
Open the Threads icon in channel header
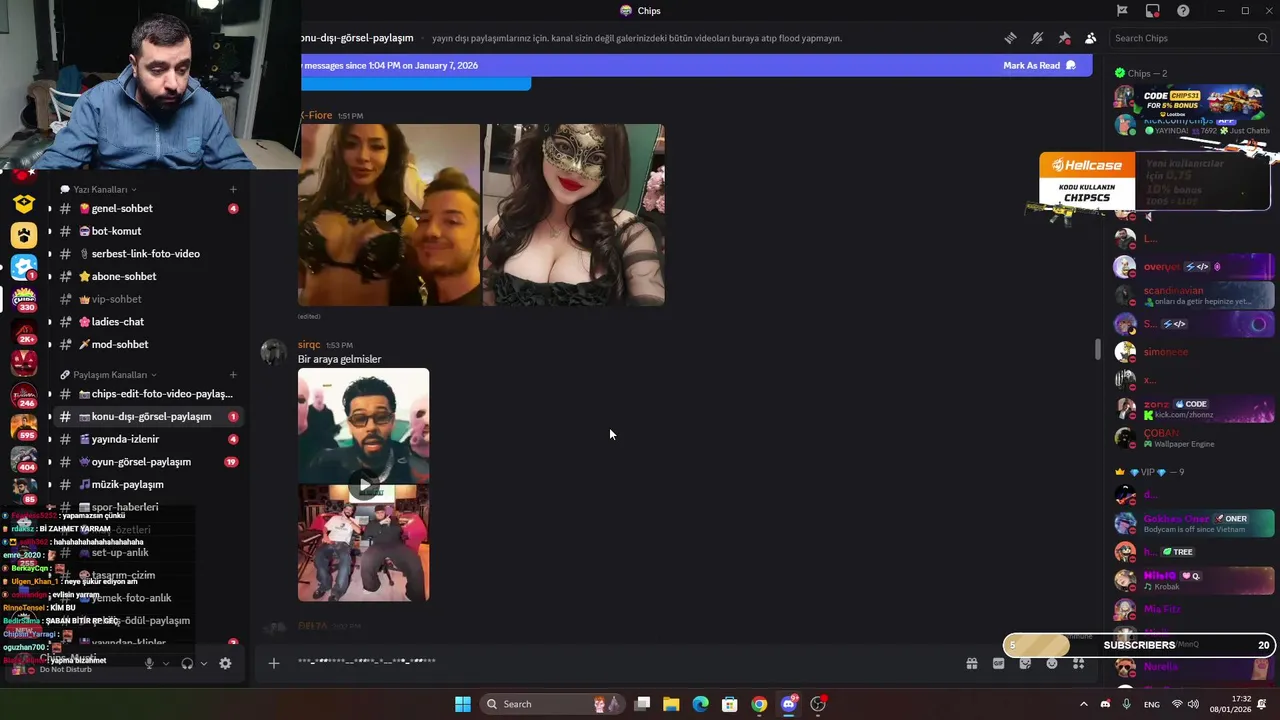tap(1010, 38)
